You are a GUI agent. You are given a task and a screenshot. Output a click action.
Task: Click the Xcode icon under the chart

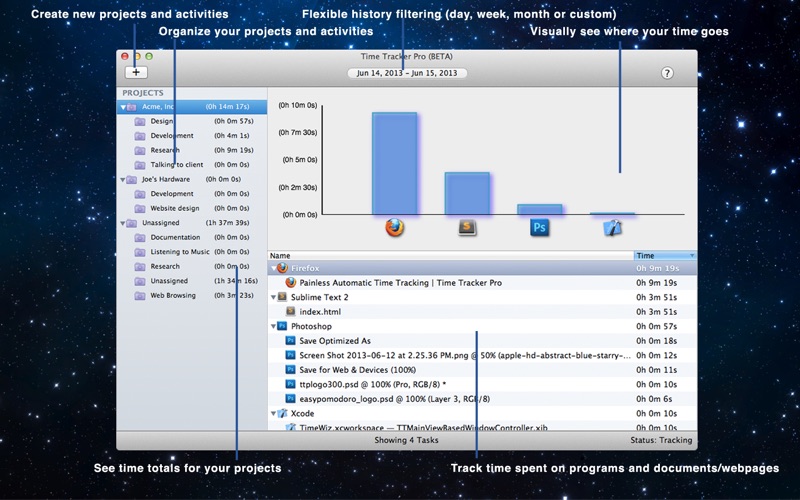[x=612, y=228]
